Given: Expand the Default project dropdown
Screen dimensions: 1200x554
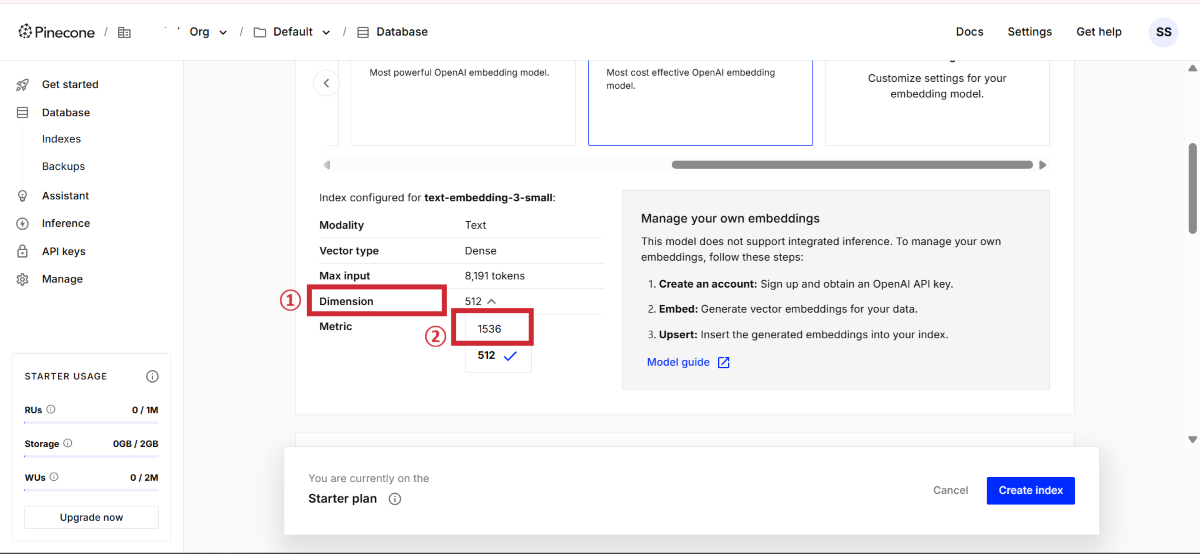Looking at the screenshot, I should point(325,32).
